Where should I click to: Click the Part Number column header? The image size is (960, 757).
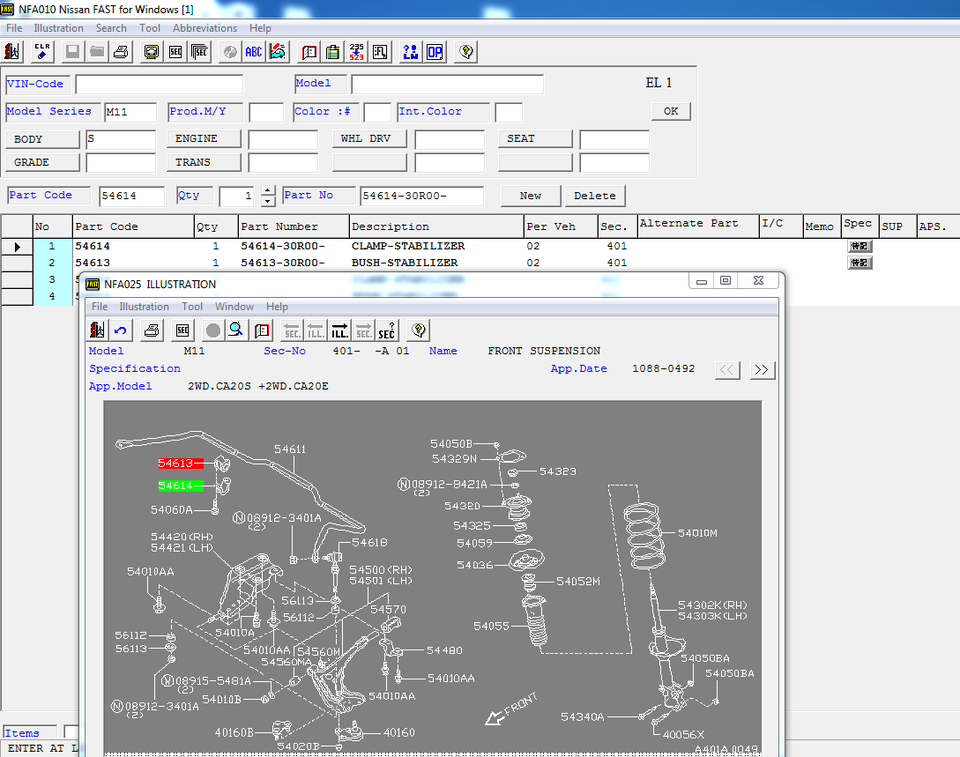[x=293, y=227]
